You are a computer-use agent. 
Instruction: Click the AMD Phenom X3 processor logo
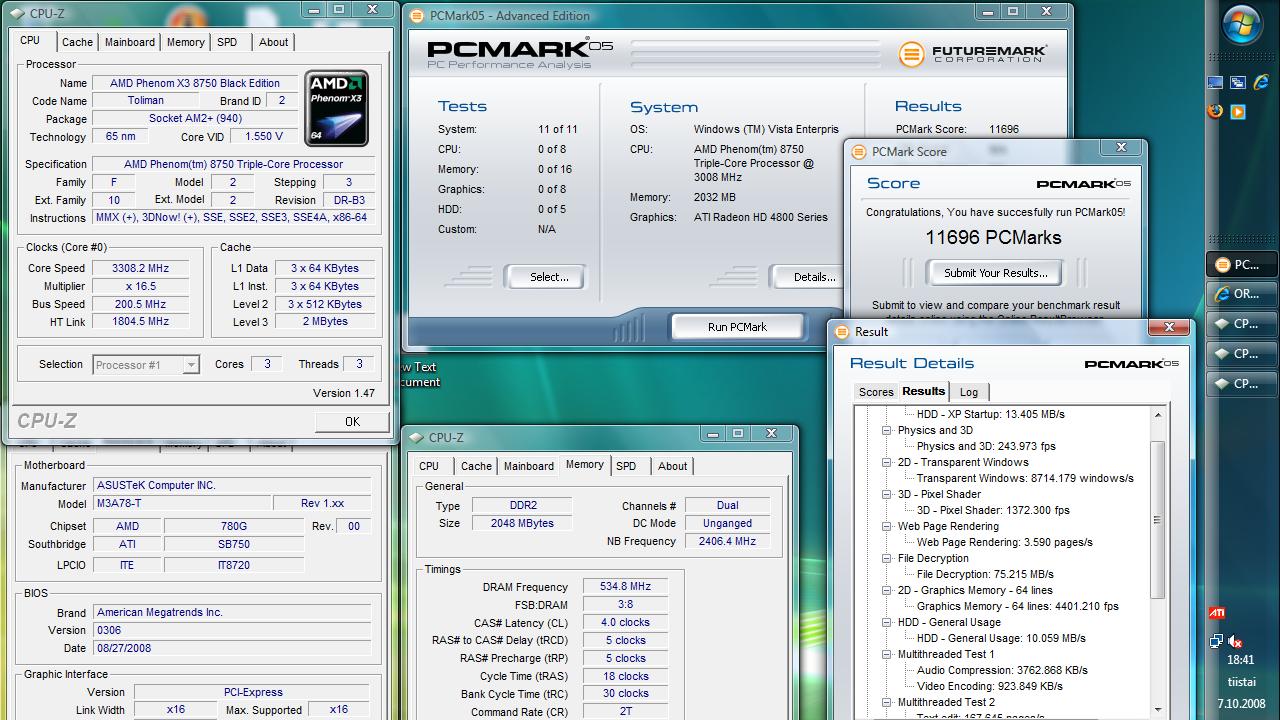(x=336, y=109)
